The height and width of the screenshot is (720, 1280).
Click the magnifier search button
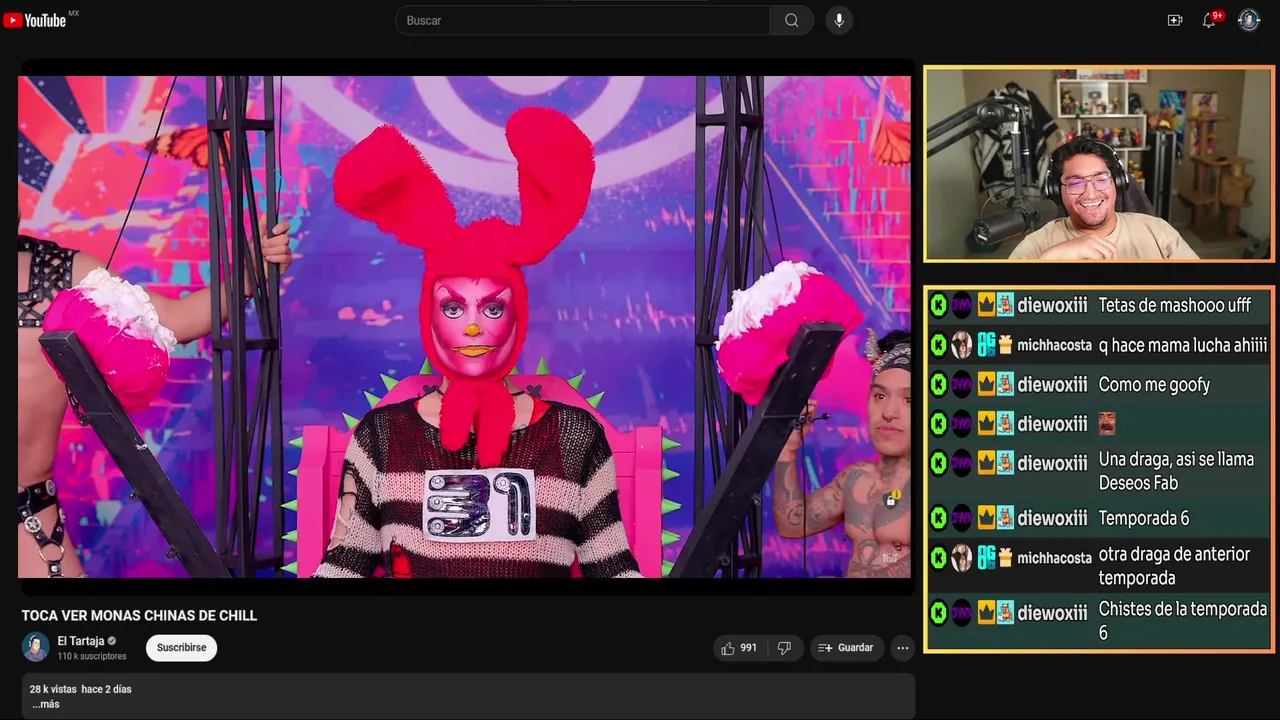tap(792, 20)
